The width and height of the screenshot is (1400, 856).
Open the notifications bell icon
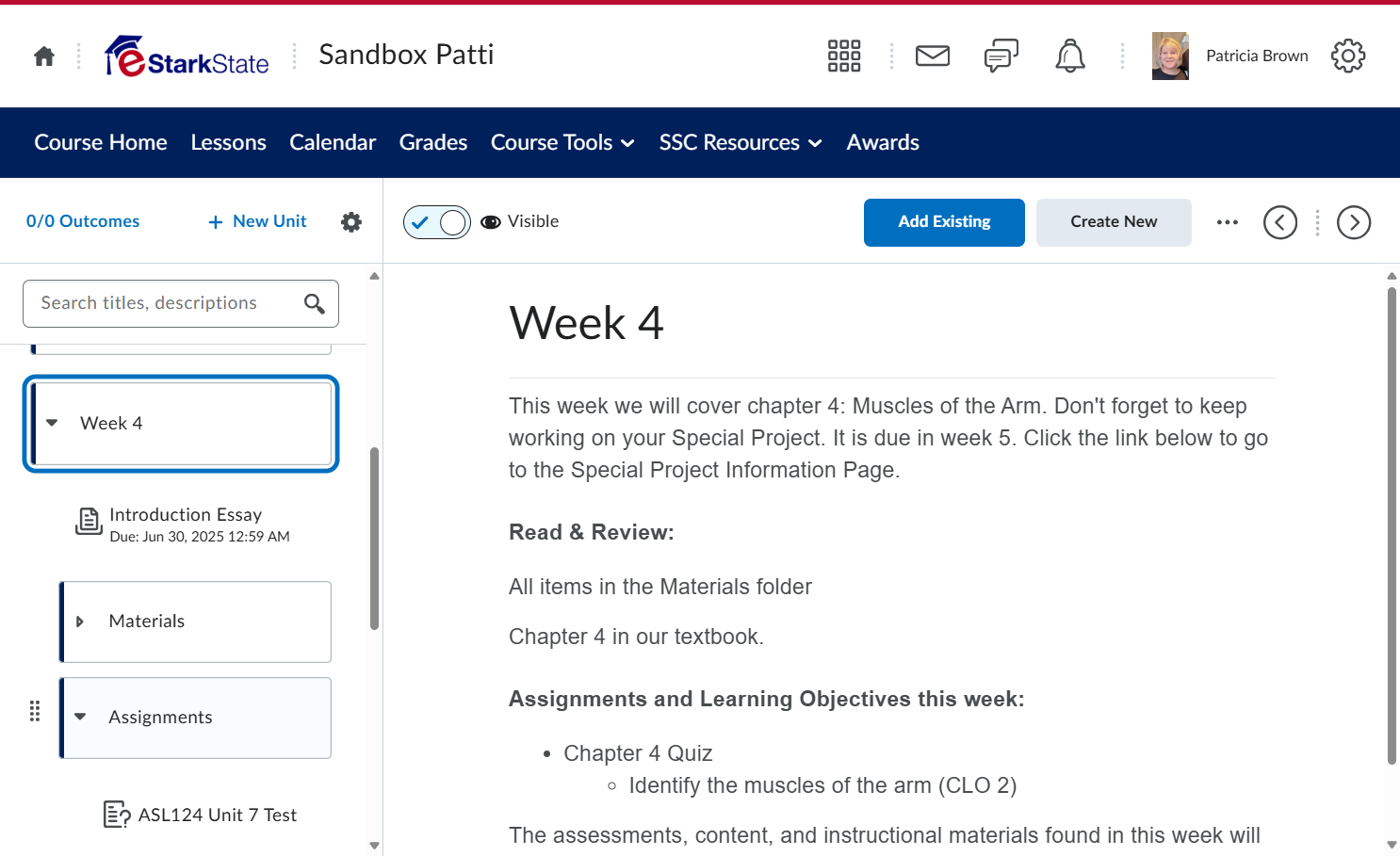(x=1070, y=57)
